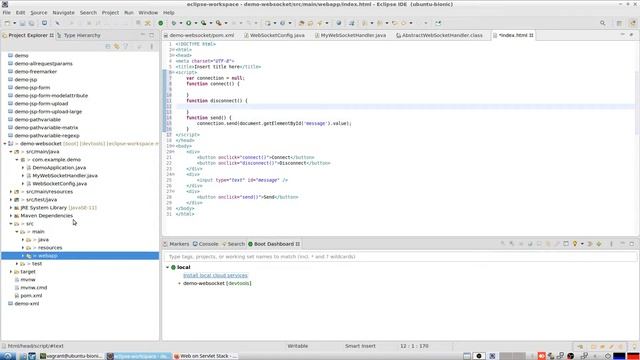Image resolution: width=640 pixels, height=360 pixels.
Task: Maximize the Project Explorer panel
Action: 151,35
